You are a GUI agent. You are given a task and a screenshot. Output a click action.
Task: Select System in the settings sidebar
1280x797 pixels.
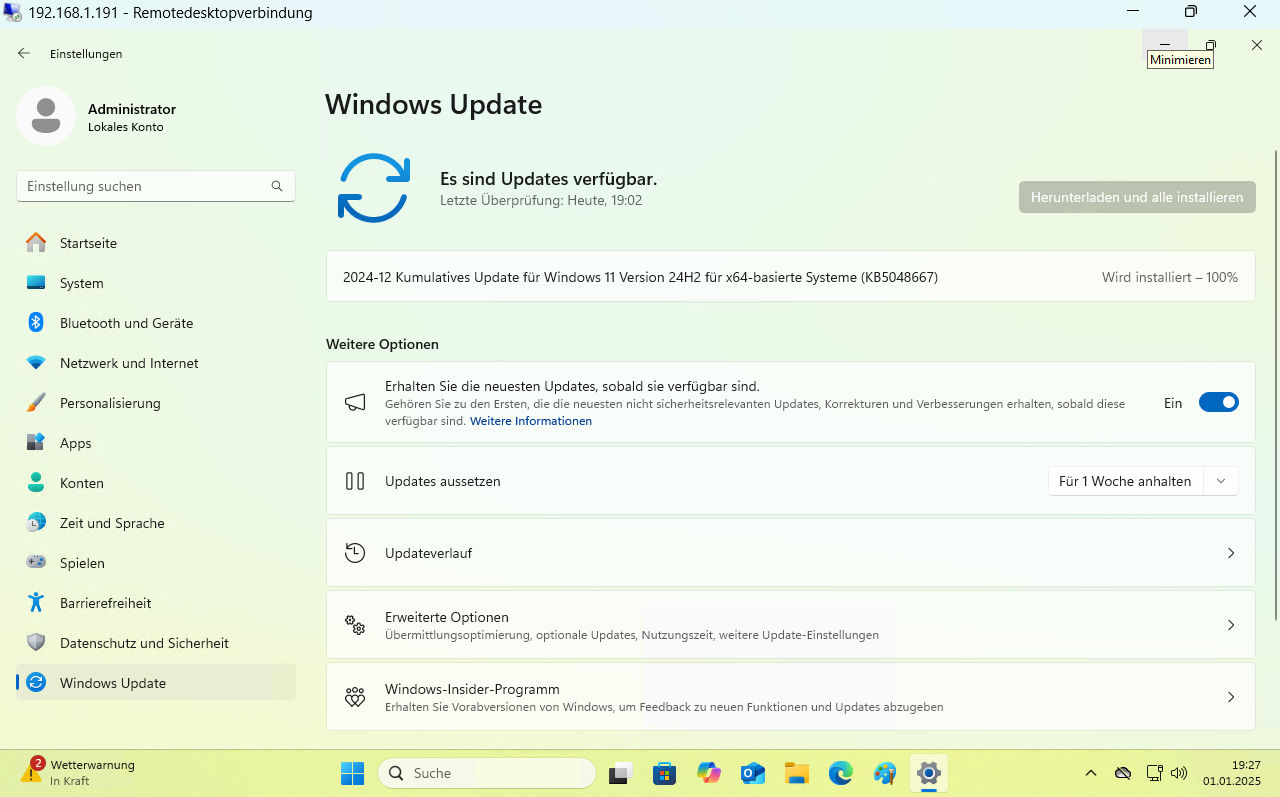click(81, 283)
